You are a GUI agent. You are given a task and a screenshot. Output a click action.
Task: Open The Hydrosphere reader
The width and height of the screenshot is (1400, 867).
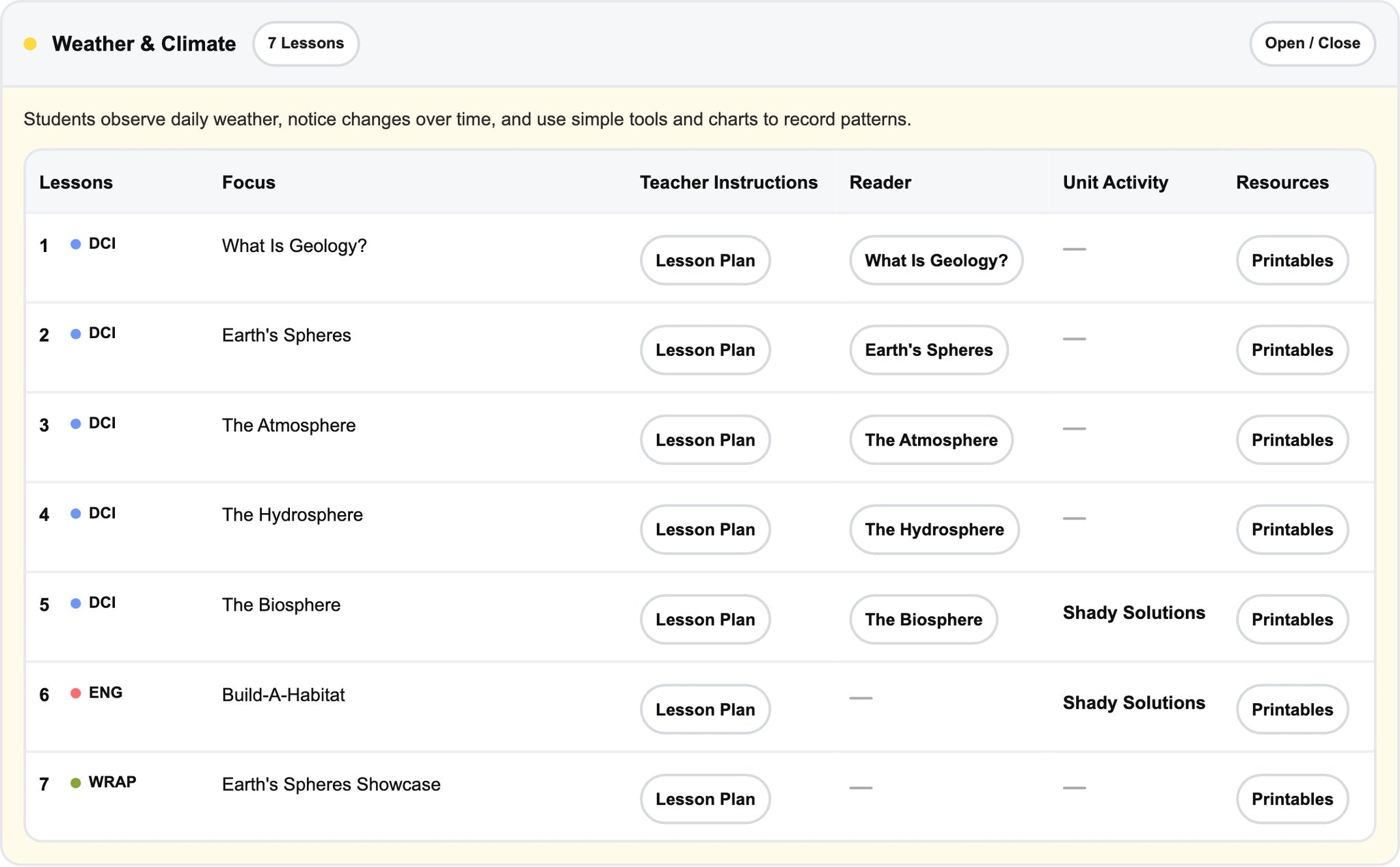934,529
